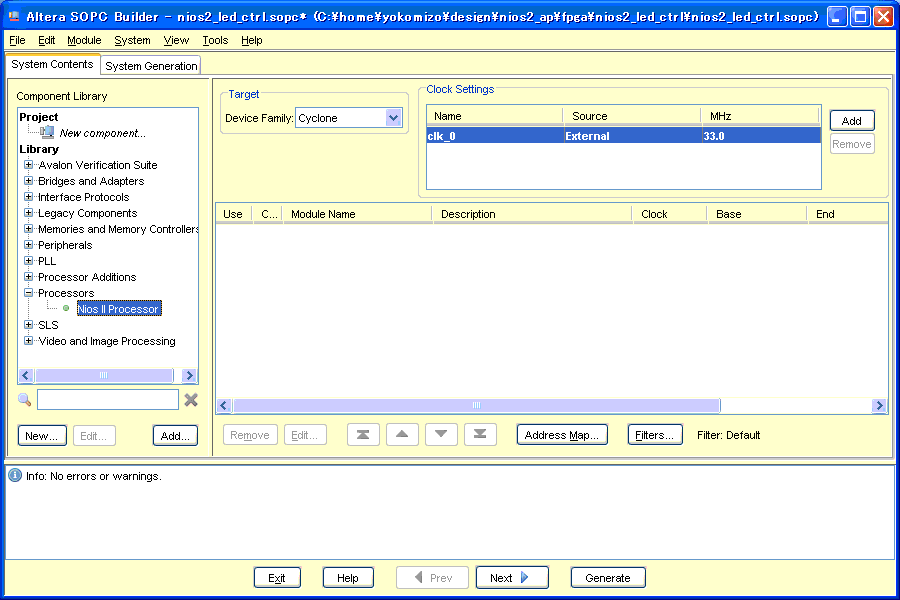Expand Peripherals node
Image resolution: width=900 pixels, height=600 pixels.
[28, 245]
